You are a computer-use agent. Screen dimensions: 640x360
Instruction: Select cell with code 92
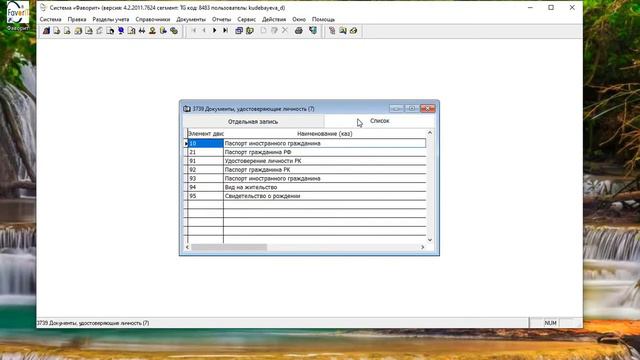pos(206,170)
